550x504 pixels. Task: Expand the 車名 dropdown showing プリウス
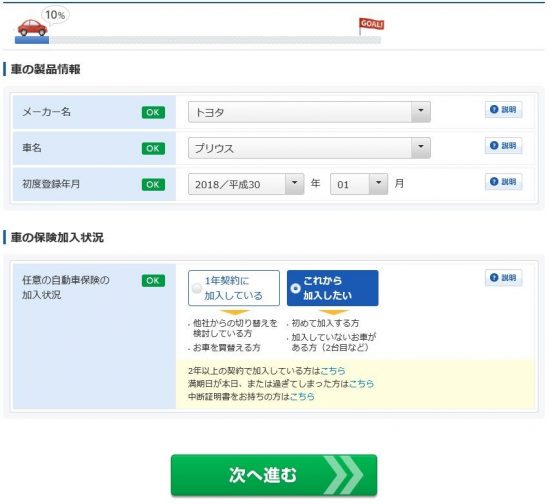click(309, 148)
